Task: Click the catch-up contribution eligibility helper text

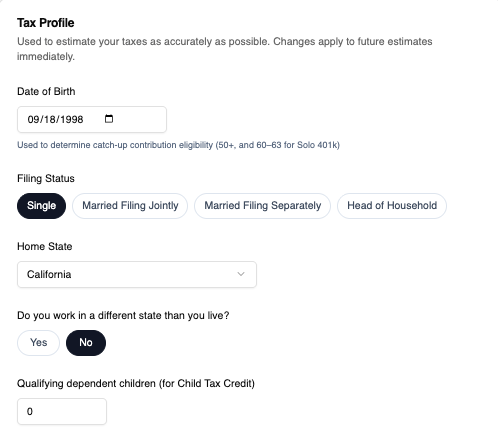Action: click(x=178, y=145)
